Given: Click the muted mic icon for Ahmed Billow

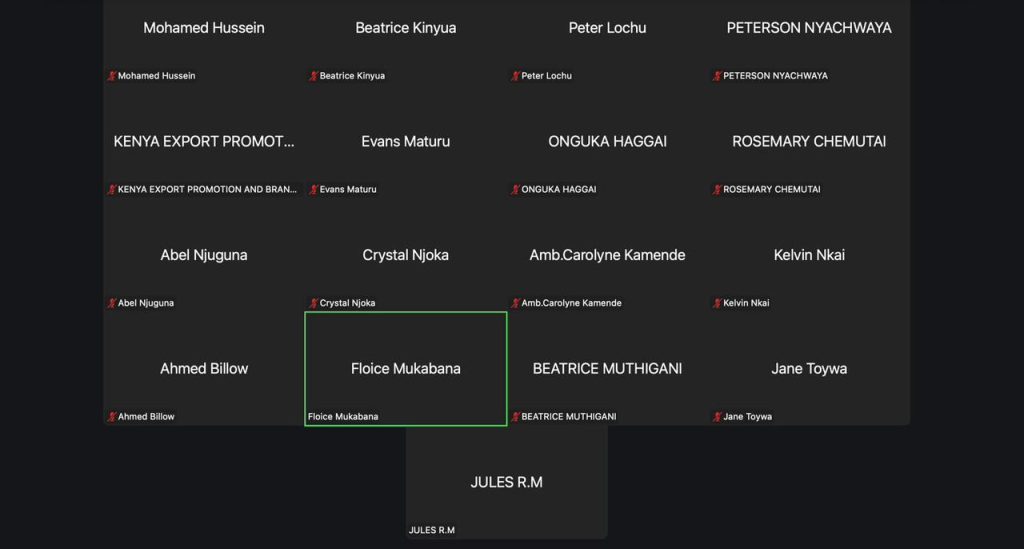Looking at the screenshot, I should [x=112, y=417].
